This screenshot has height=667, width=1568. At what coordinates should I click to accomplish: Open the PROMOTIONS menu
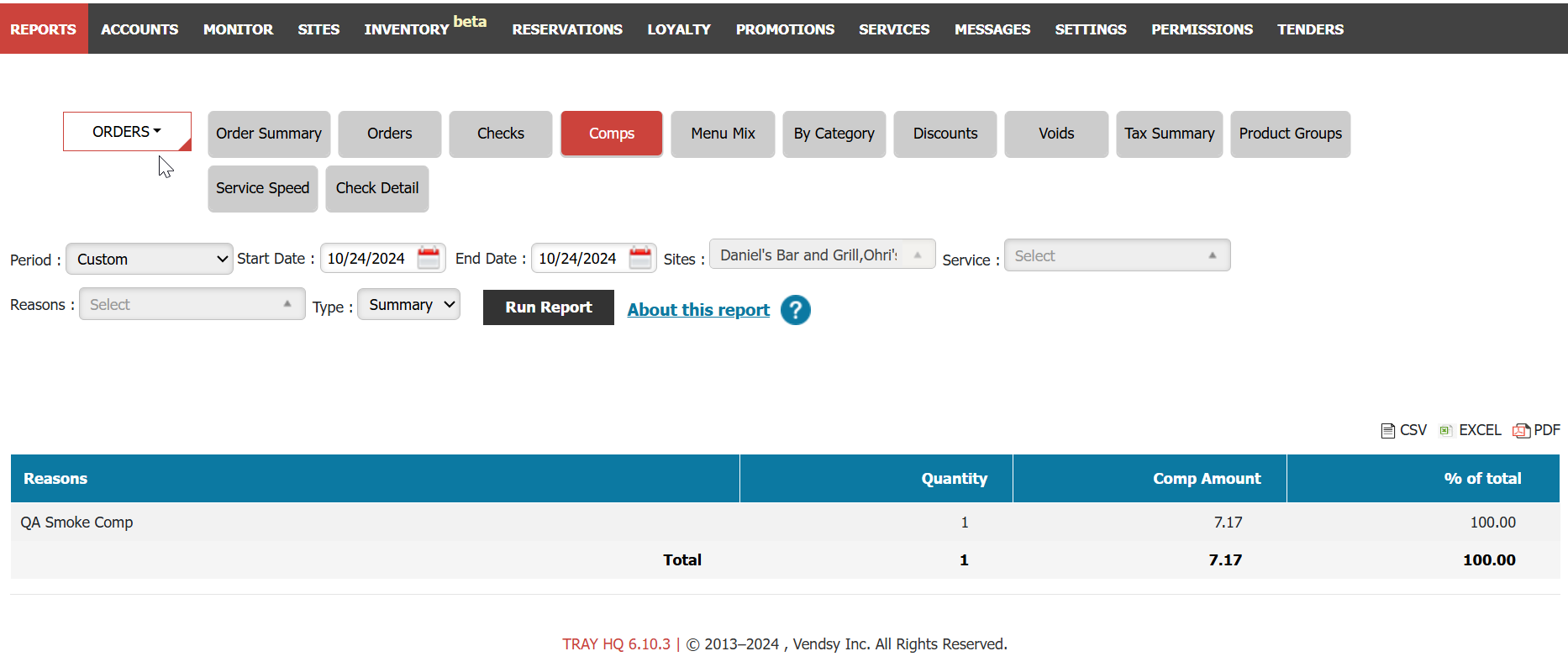coord(785,29)
